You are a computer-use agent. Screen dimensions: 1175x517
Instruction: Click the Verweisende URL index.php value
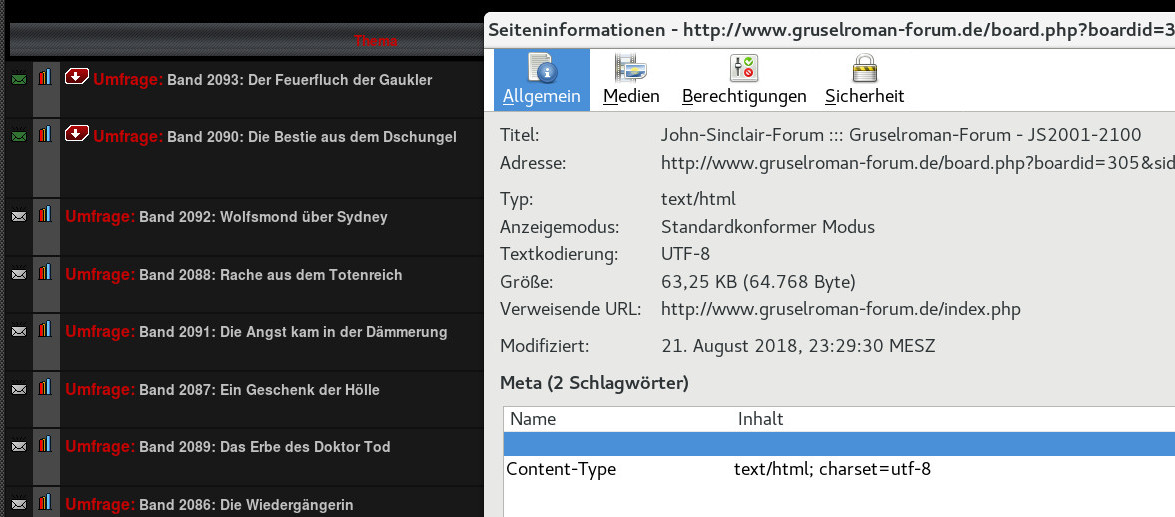click(x=840, y=309)
